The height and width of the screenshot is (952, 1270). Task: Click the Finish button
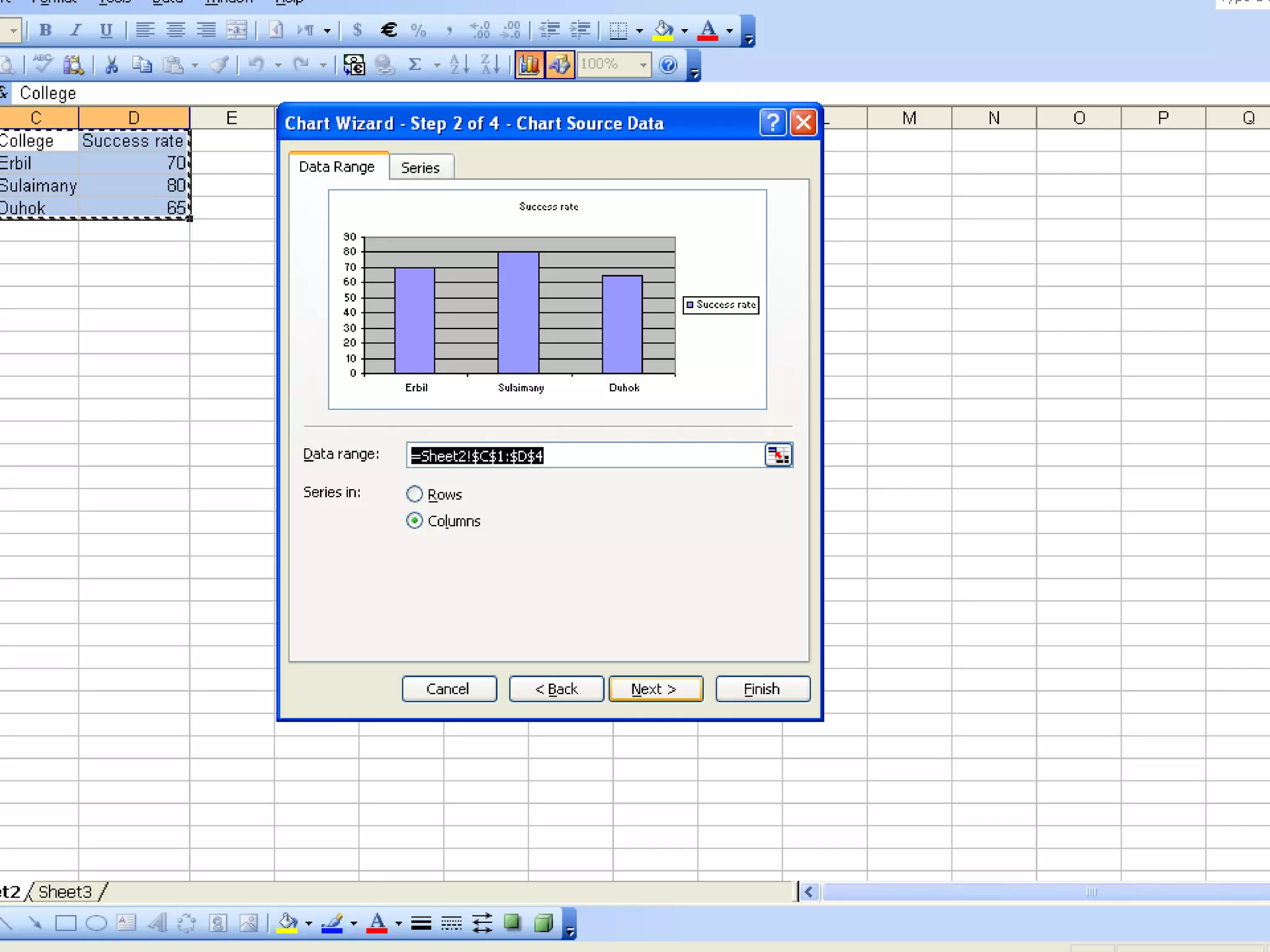point(762,689)
